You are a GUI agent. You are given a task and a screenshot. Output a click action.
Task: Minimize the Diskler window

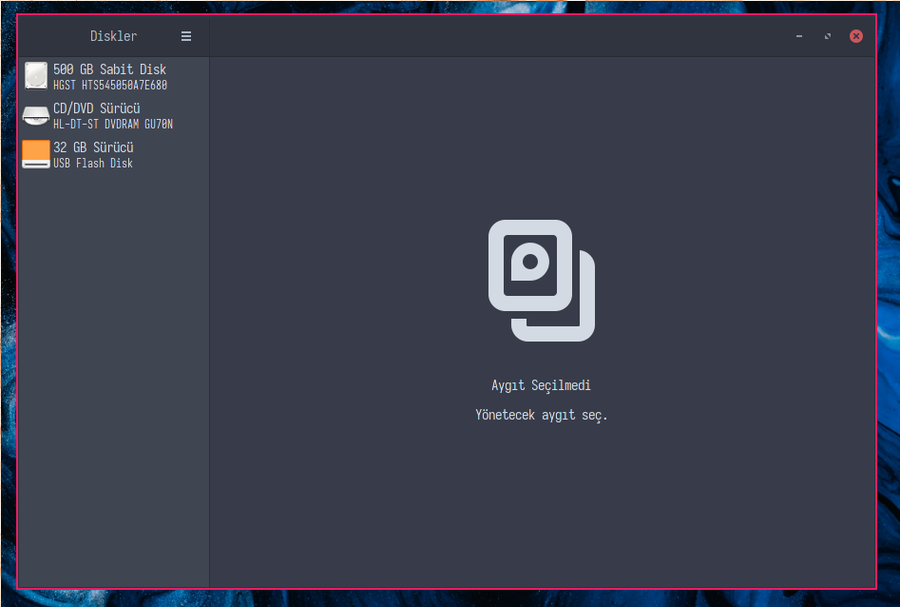[799, 36]
